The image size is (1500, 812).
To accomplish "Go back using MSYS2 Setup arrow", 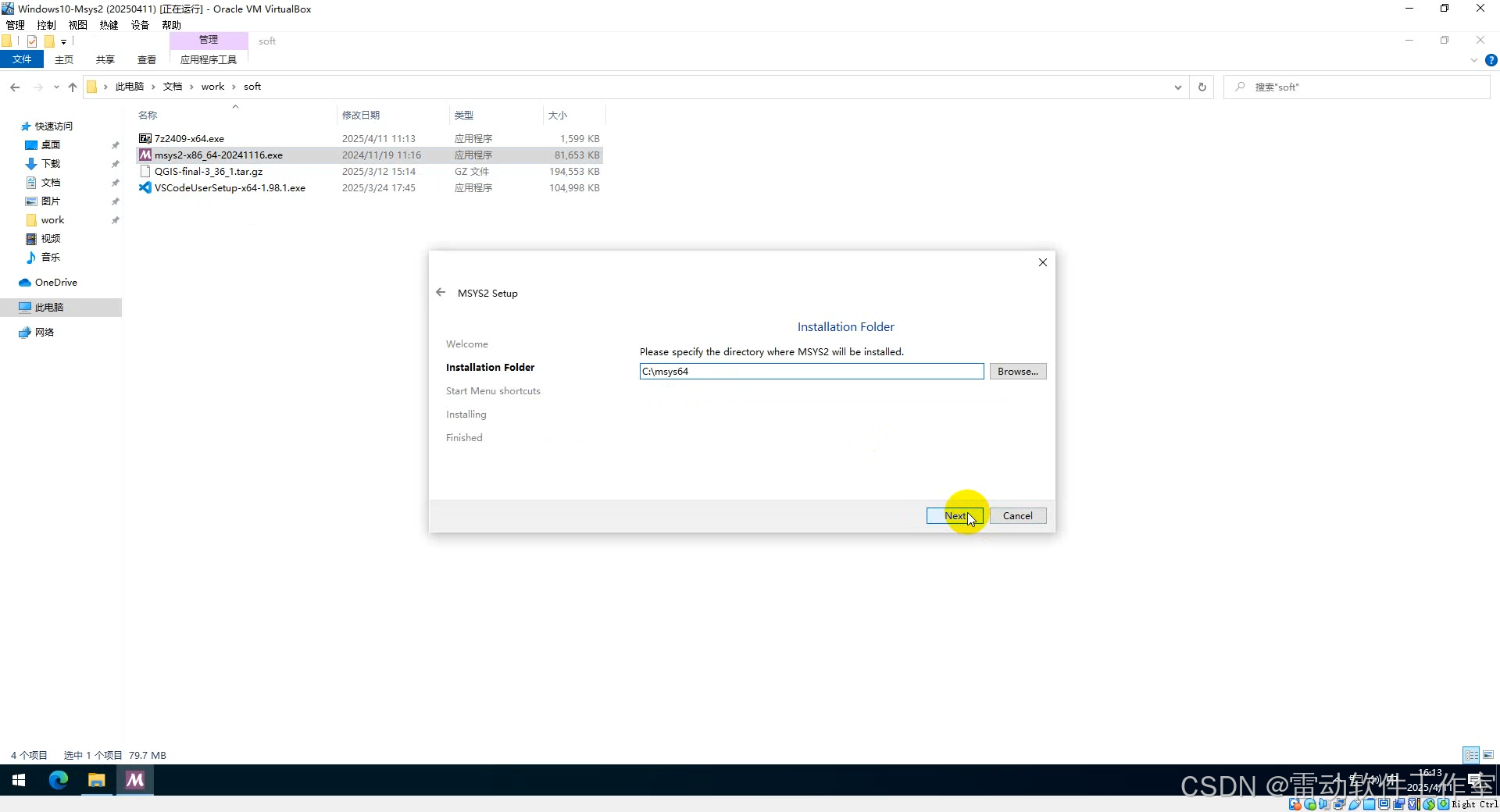I will [441, 293].
